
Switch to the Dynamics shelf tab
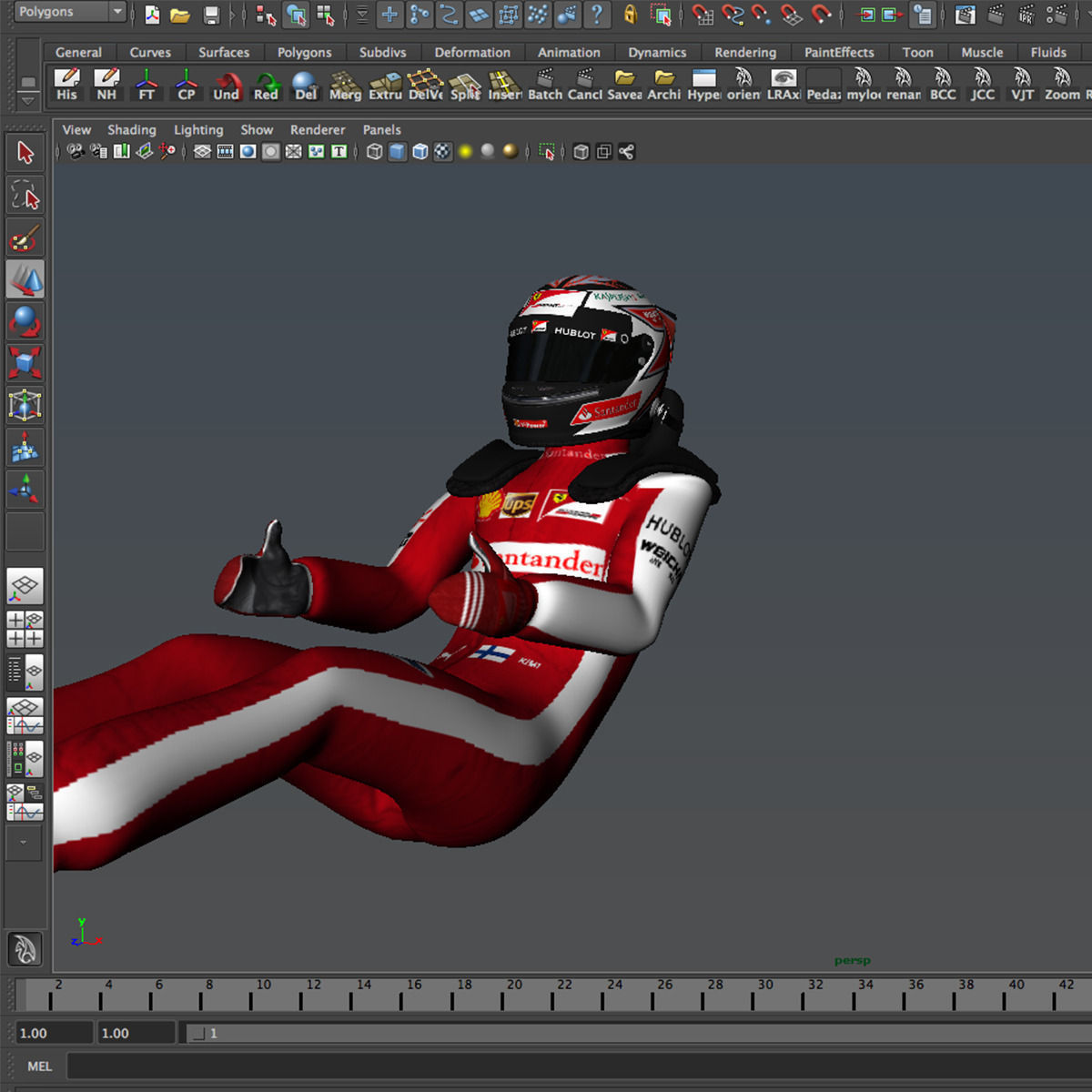click(x=657, y=53)
